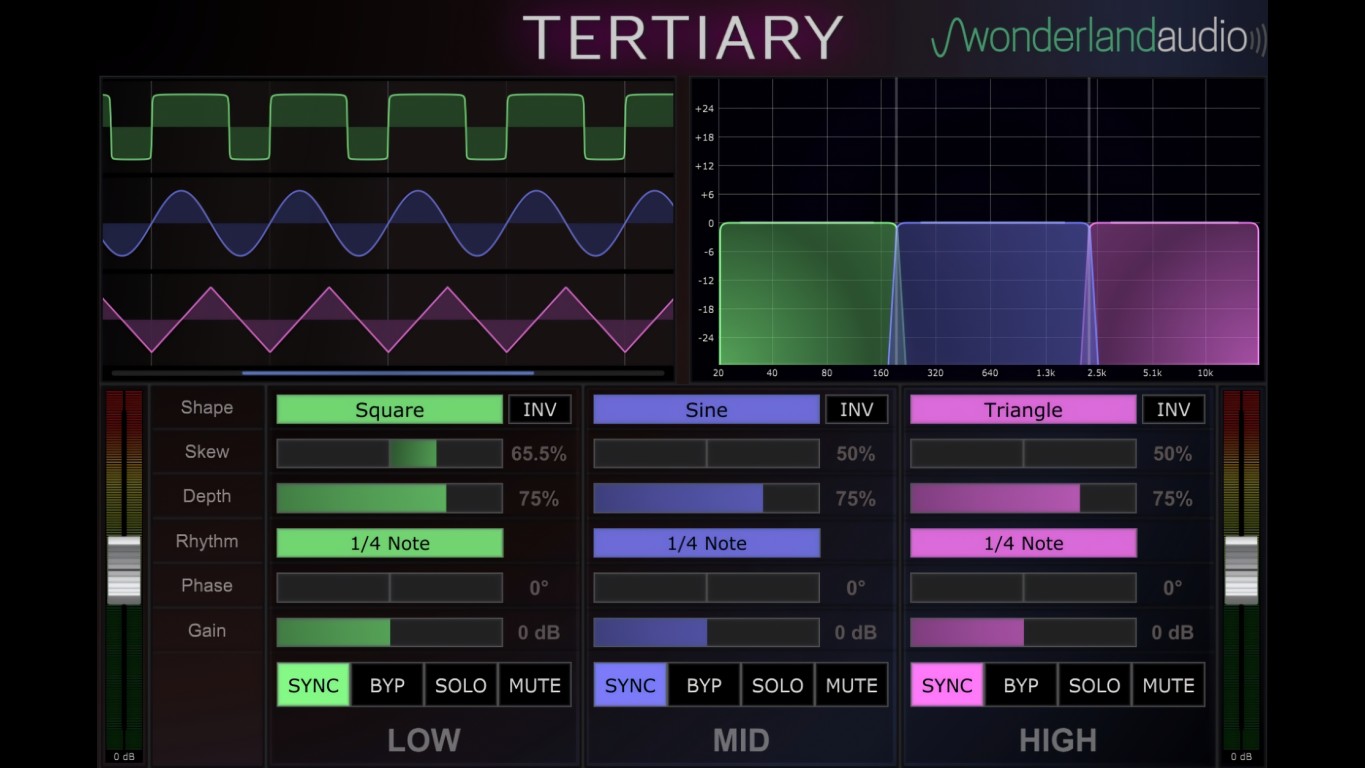Disable SYNC on the Low band
Image resolution: width=1365 pixels, height=768 pixels.
coord(313,685)
